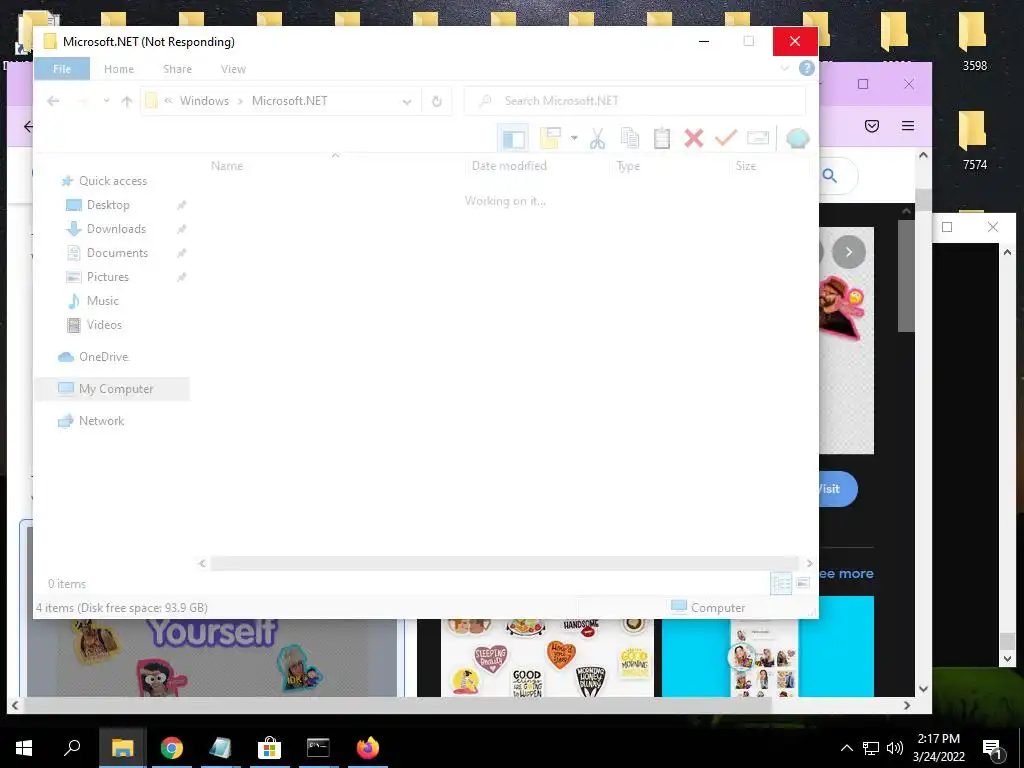This screenshot has width=1024, height=768.
Task: Switch to the Home ribbon tab
Action: [x=119, y=69]
